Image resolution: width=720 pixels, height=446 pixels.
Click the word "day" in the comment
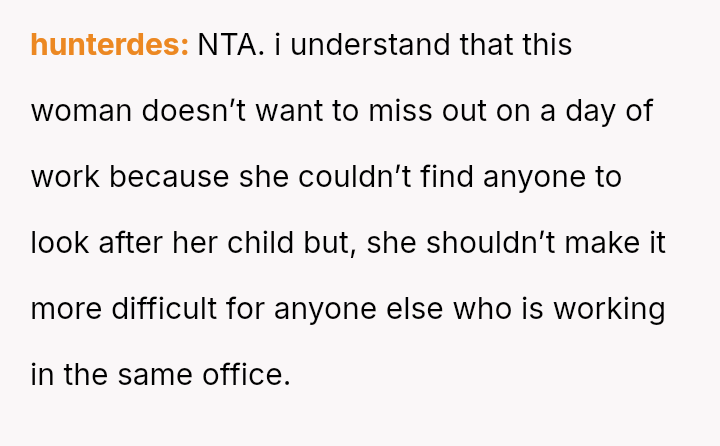click(x=590, y=111)
